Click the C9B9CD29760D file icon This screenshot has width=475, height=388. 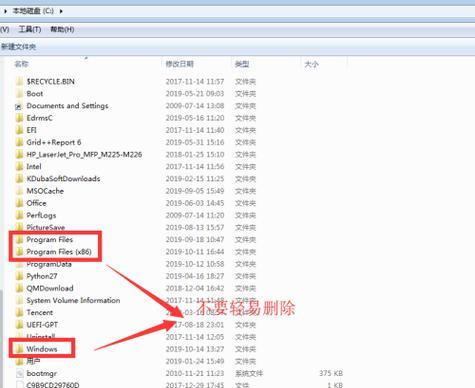coord(20,385)
